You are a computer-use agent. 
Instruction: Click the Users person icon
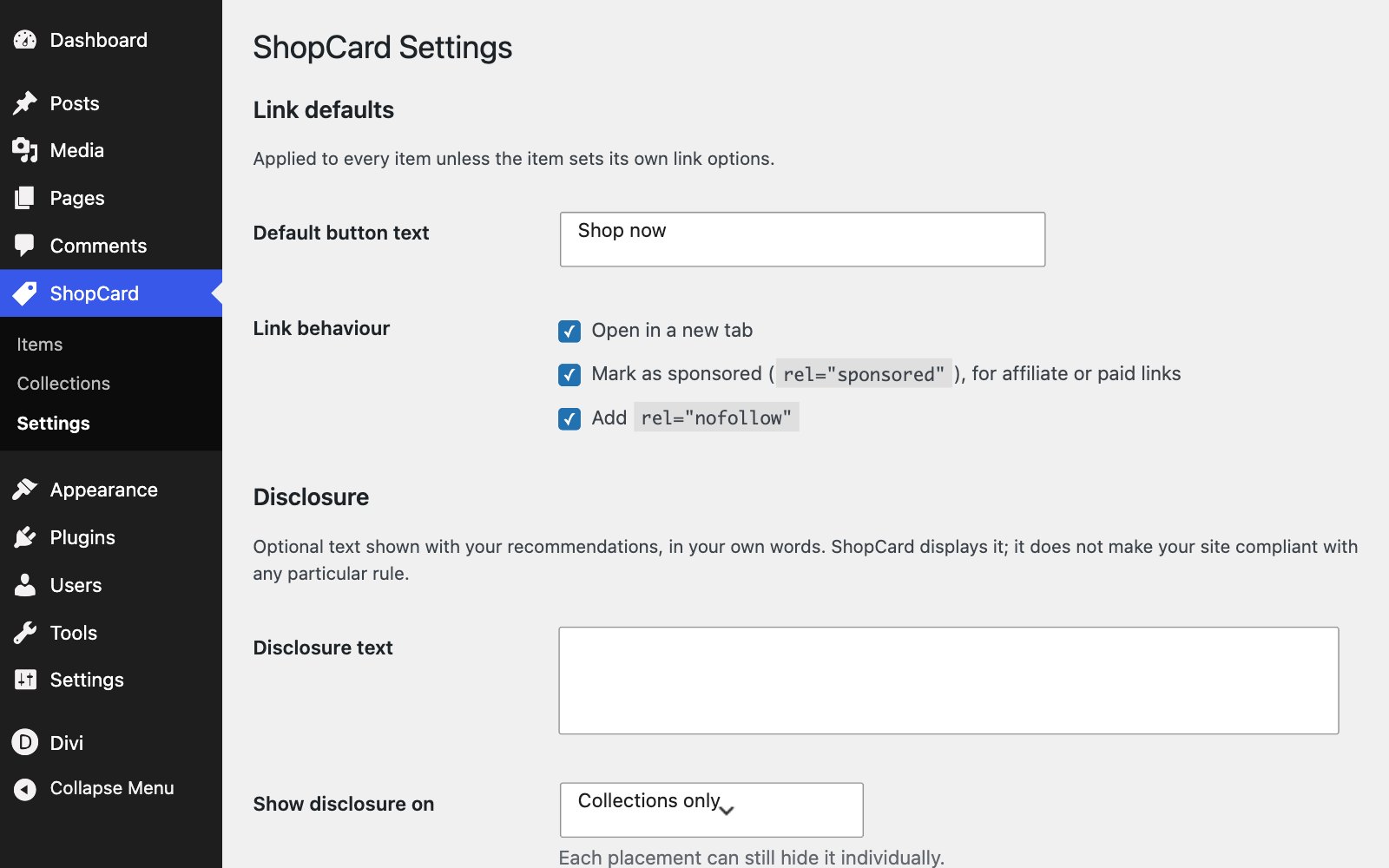25,585
